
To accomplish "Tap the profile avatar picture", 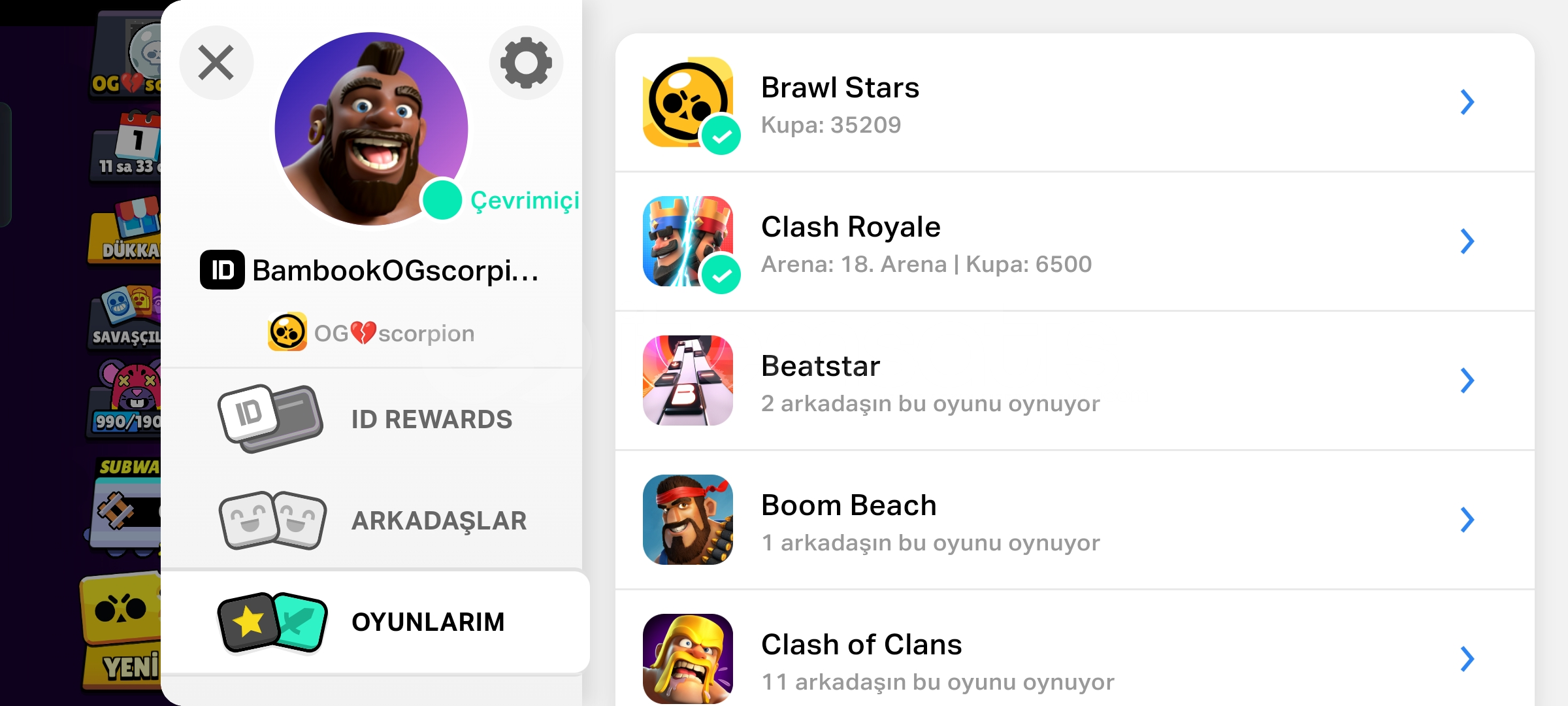I will [371, 129].
